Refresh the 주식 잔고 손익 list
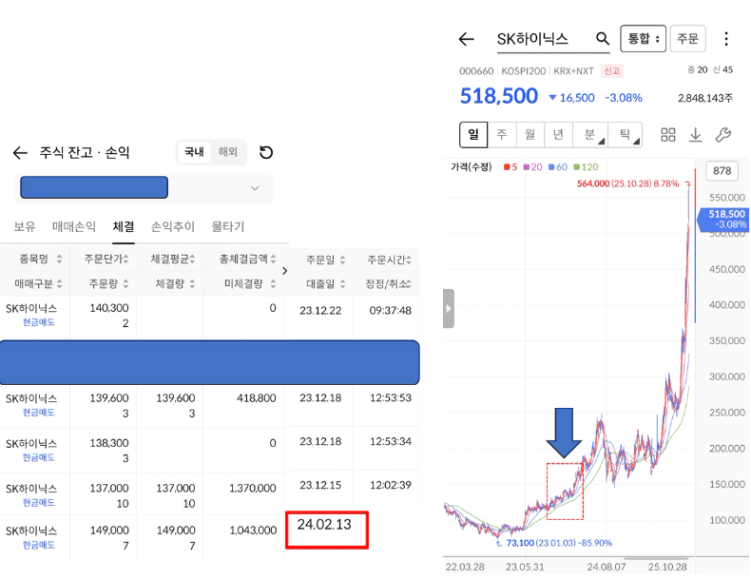751x579 pixels. pos(266,152)
